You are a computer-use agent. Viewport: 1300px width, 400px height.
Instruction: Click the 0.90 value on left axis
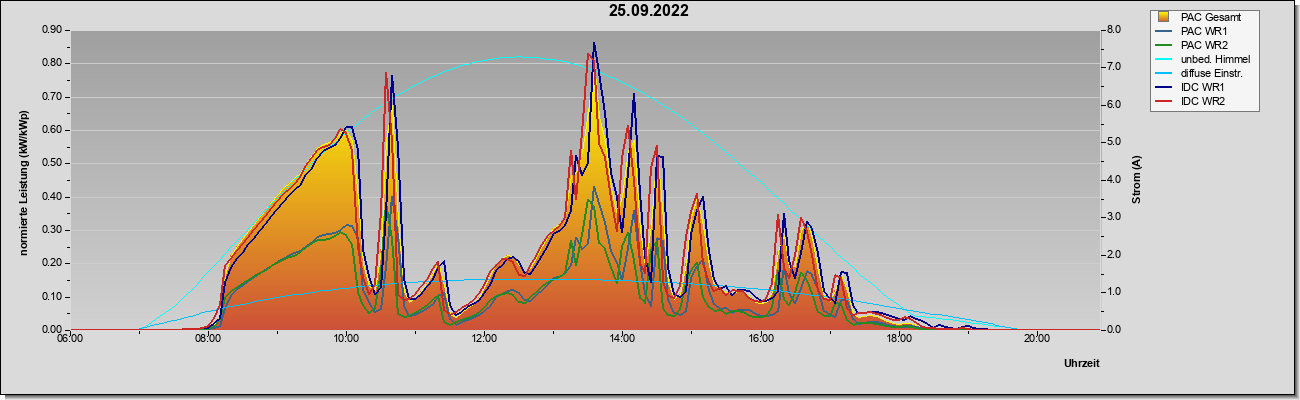pyautogui.click(x=52, y=30)
